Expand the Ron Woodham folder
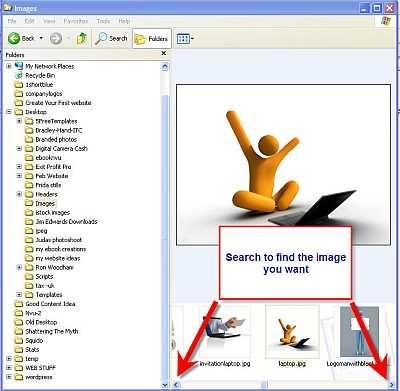This screenshot has height=391, width=400. coord(19,267)
